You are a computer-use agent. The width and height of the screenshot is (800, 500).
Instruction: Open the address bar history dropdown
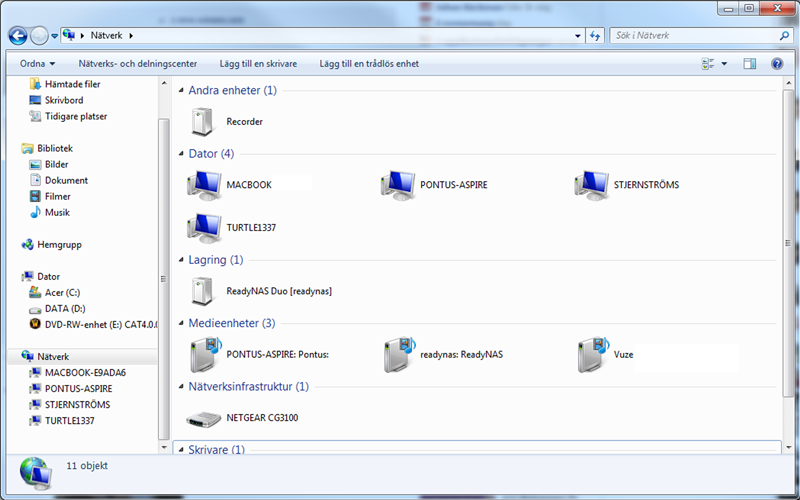pyautogui.click(x=578, y=36)
